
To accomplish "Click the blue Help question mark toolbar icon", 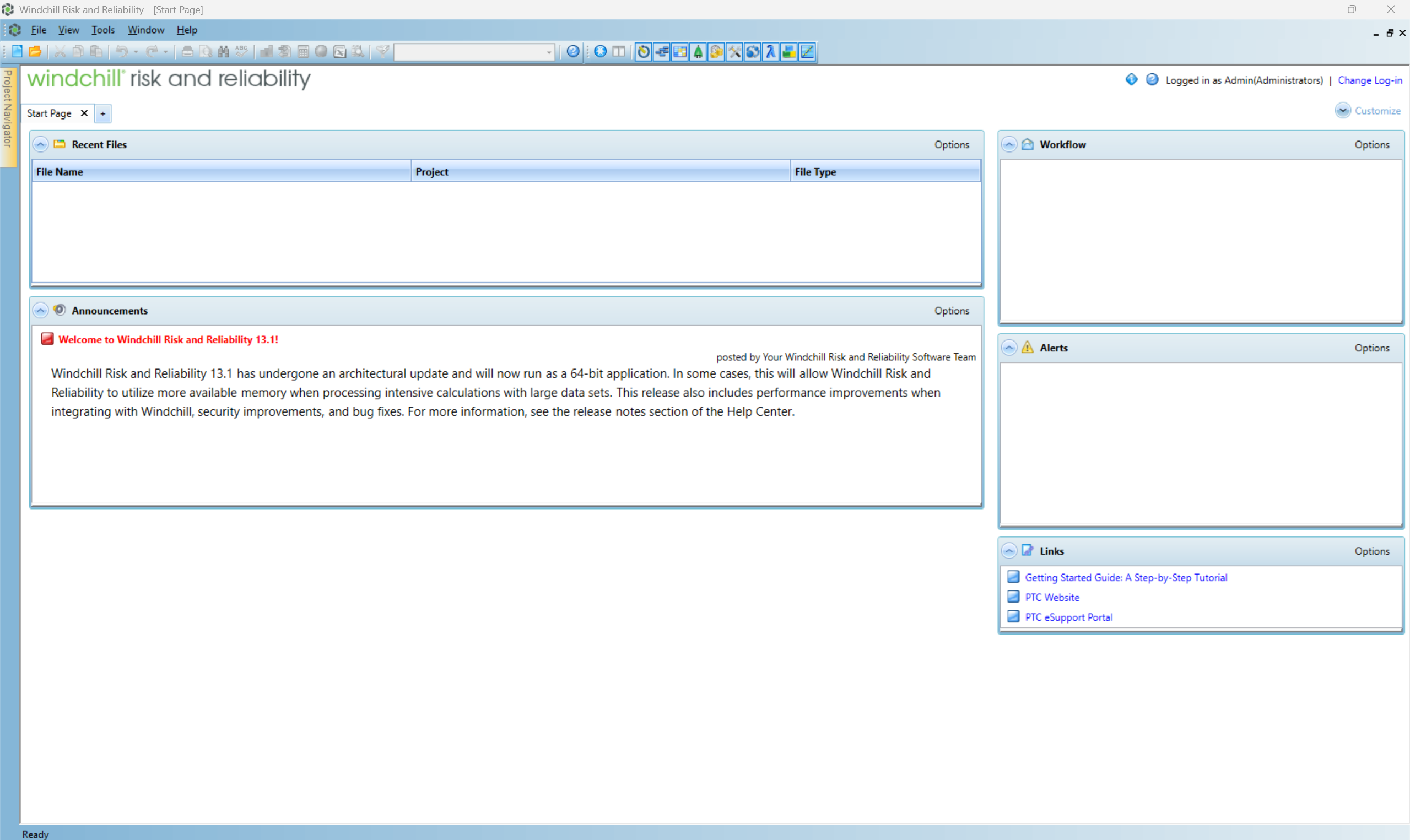I will click(573, 52).
